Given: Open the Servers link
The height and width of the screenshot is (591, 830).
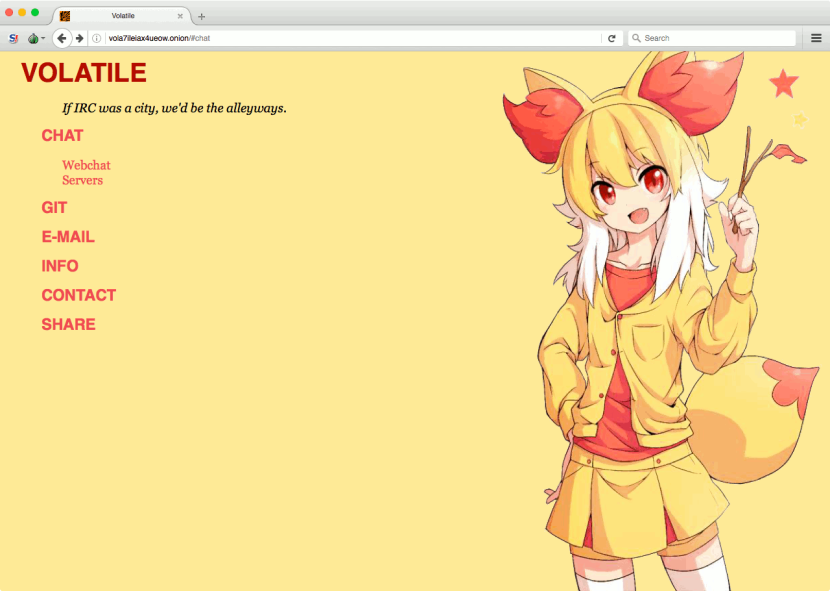Looking at the screenshot, I should point(82,180).
